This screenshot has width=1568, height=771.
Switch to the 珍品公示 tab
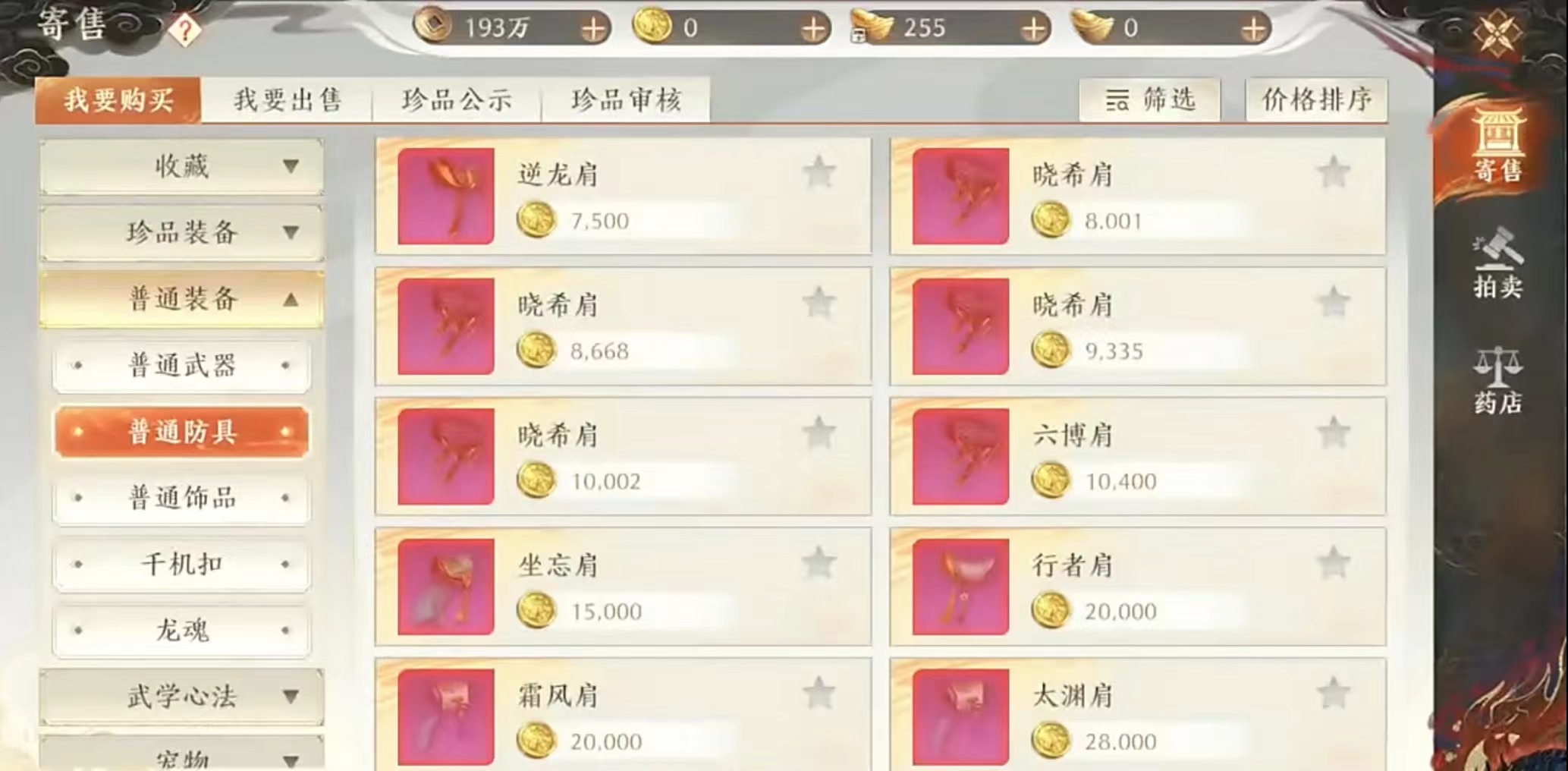tap(457, 99)
